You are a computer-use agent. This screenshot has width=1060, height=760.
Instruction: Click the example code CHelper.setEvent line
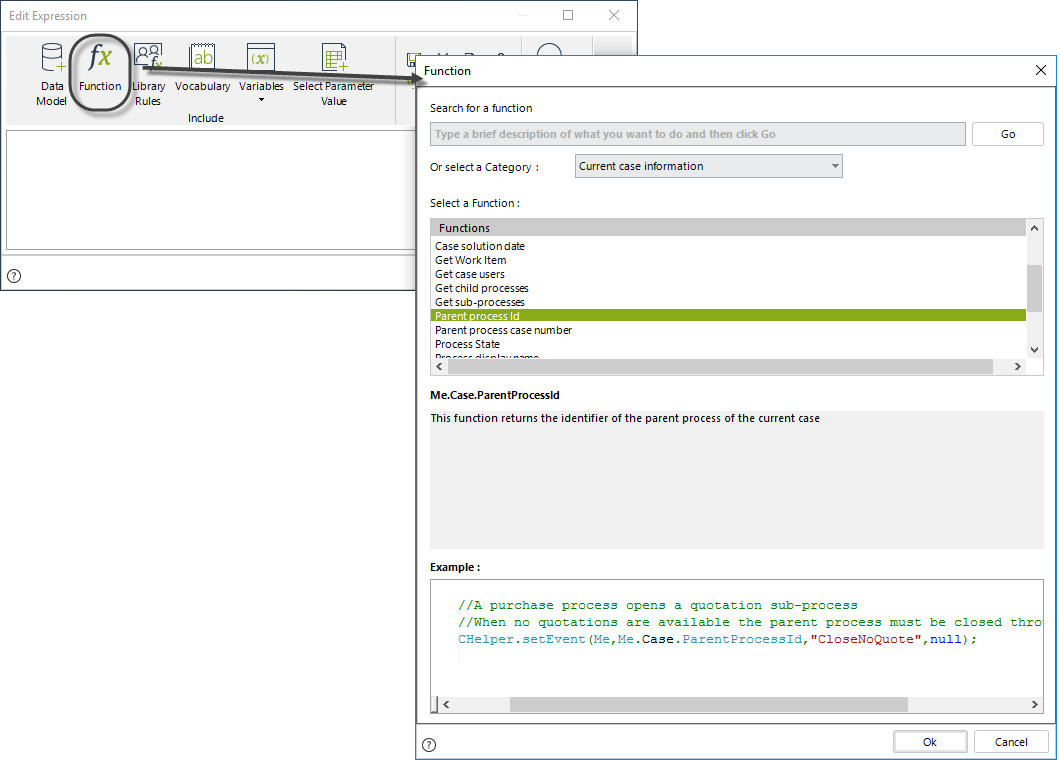(717, 639)
